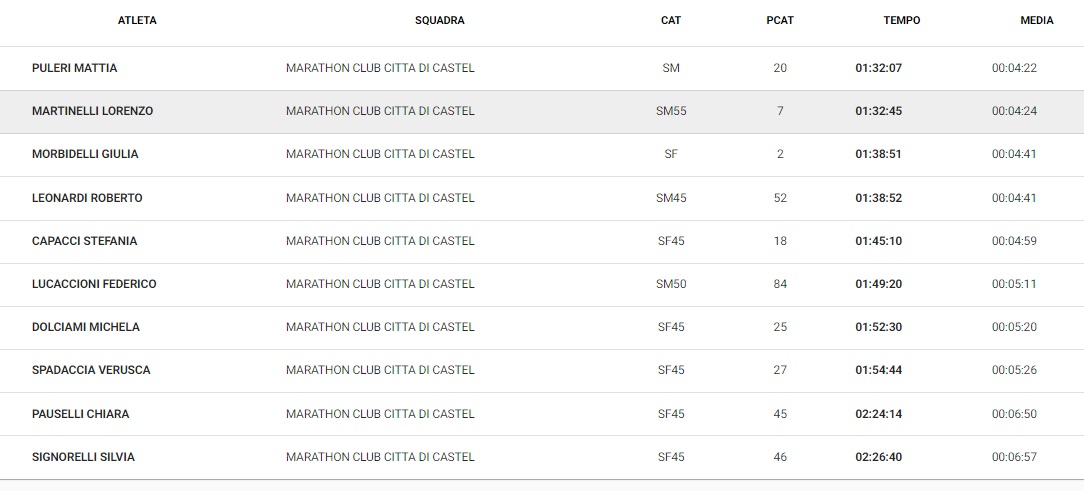Click team name in Puleri Mattia row
This screenshot has height=491, width=1084.
point(380,68)
